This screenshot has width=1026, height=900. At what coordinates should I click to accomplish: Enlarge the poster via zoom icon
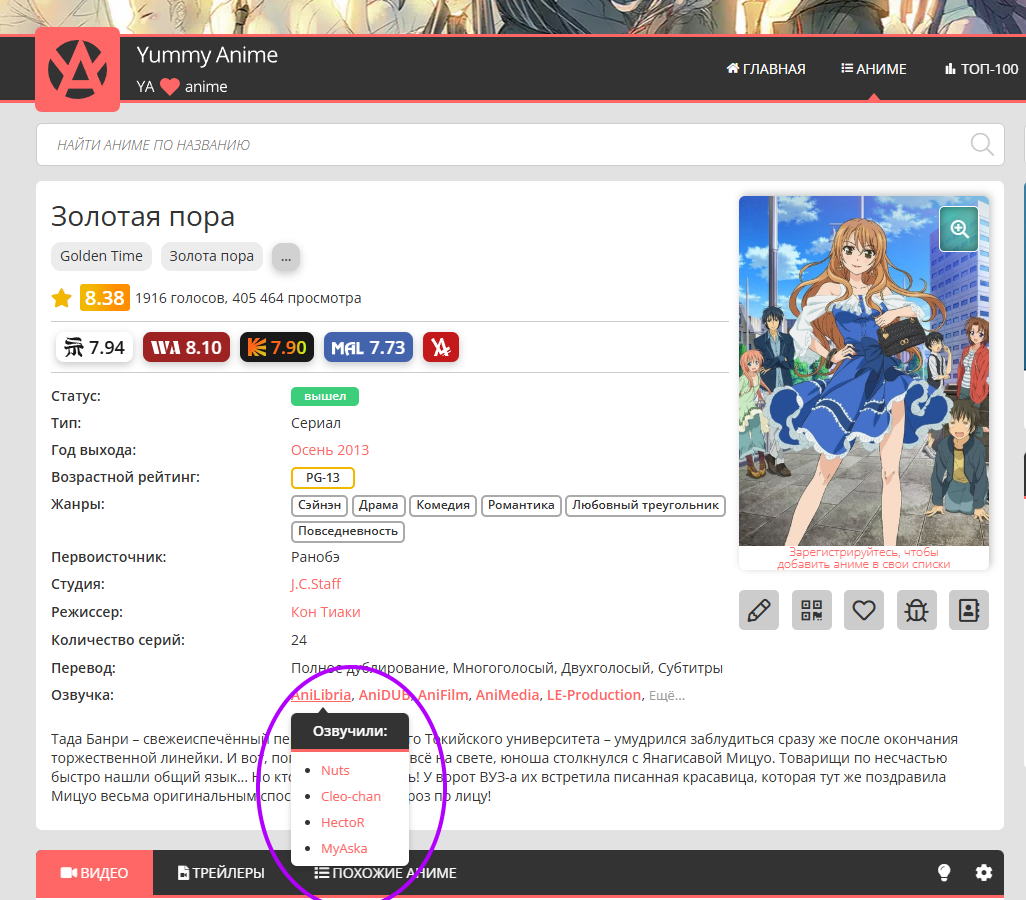pyautogui.click(x=959, y=229)
